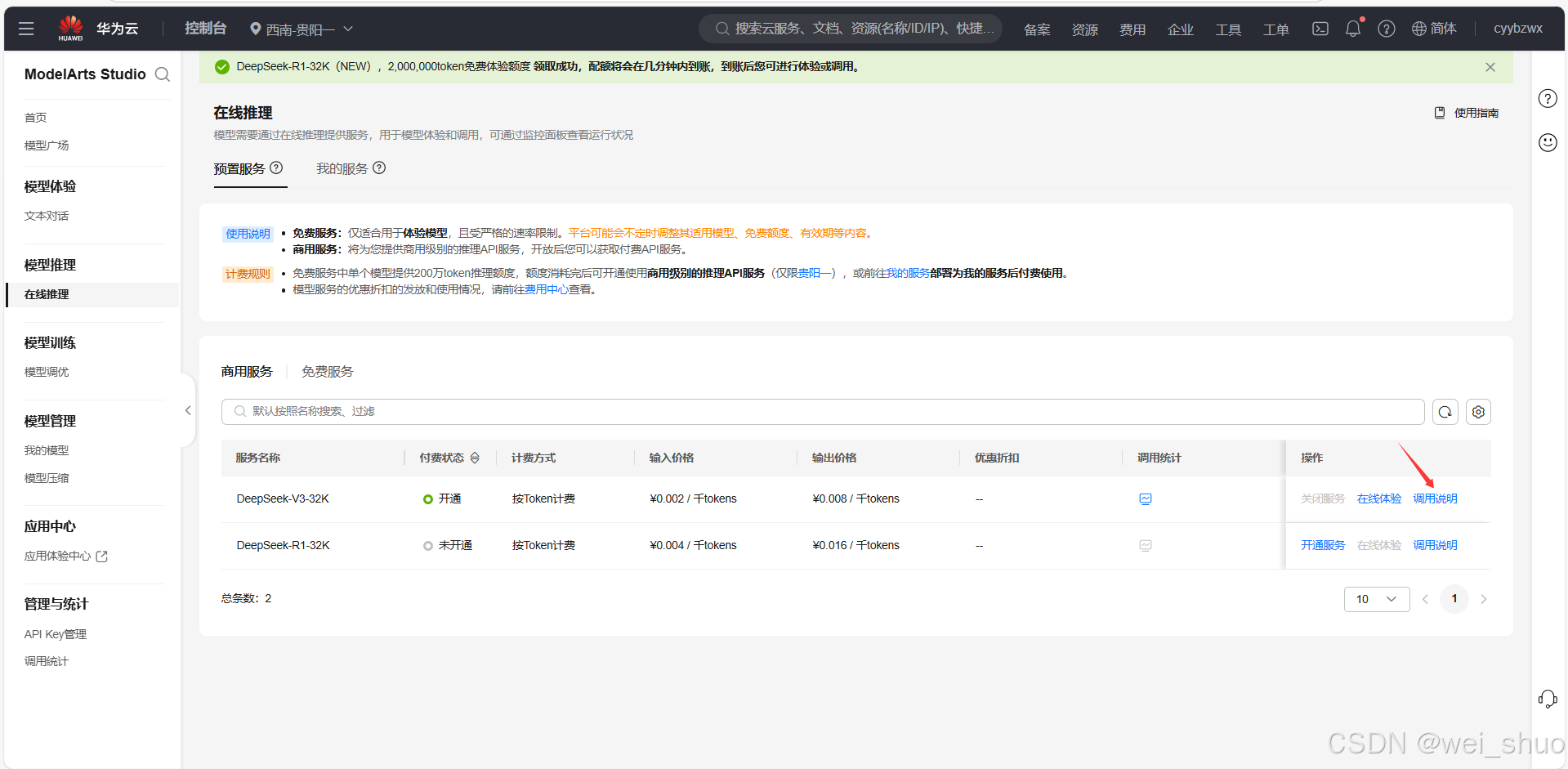Click the language globe 简体 selector

tap(1434, 29)
